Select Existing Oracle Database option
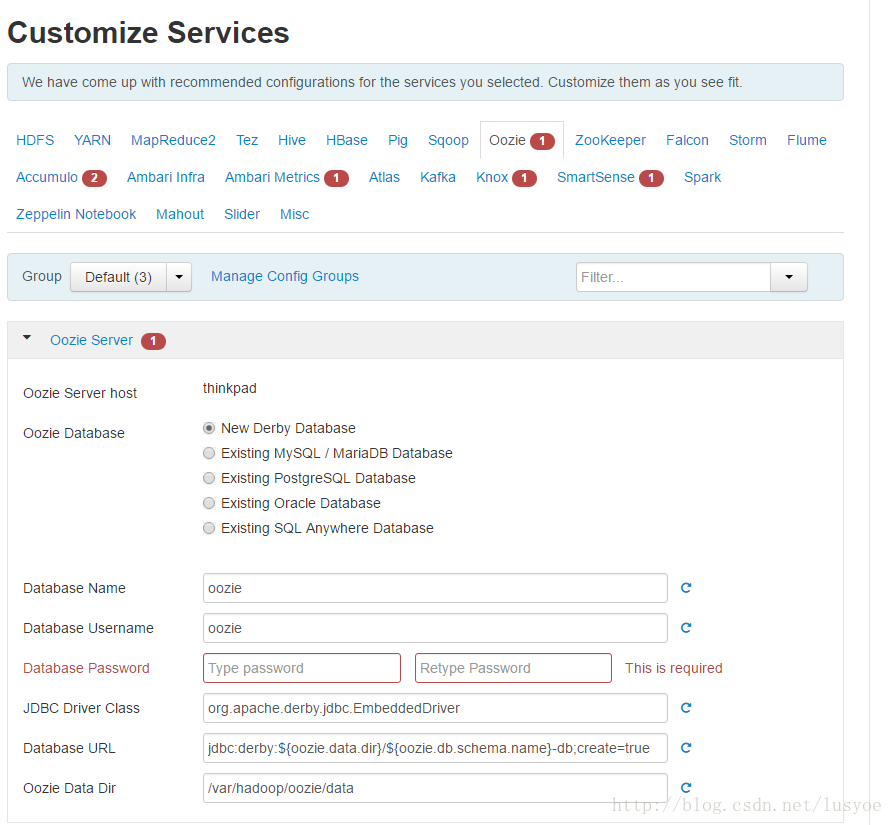 coord(209,503)
